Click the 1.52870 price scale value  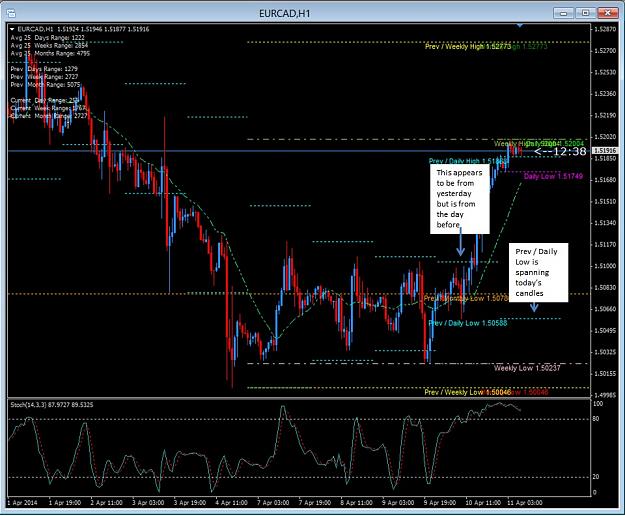coord(605,29)
